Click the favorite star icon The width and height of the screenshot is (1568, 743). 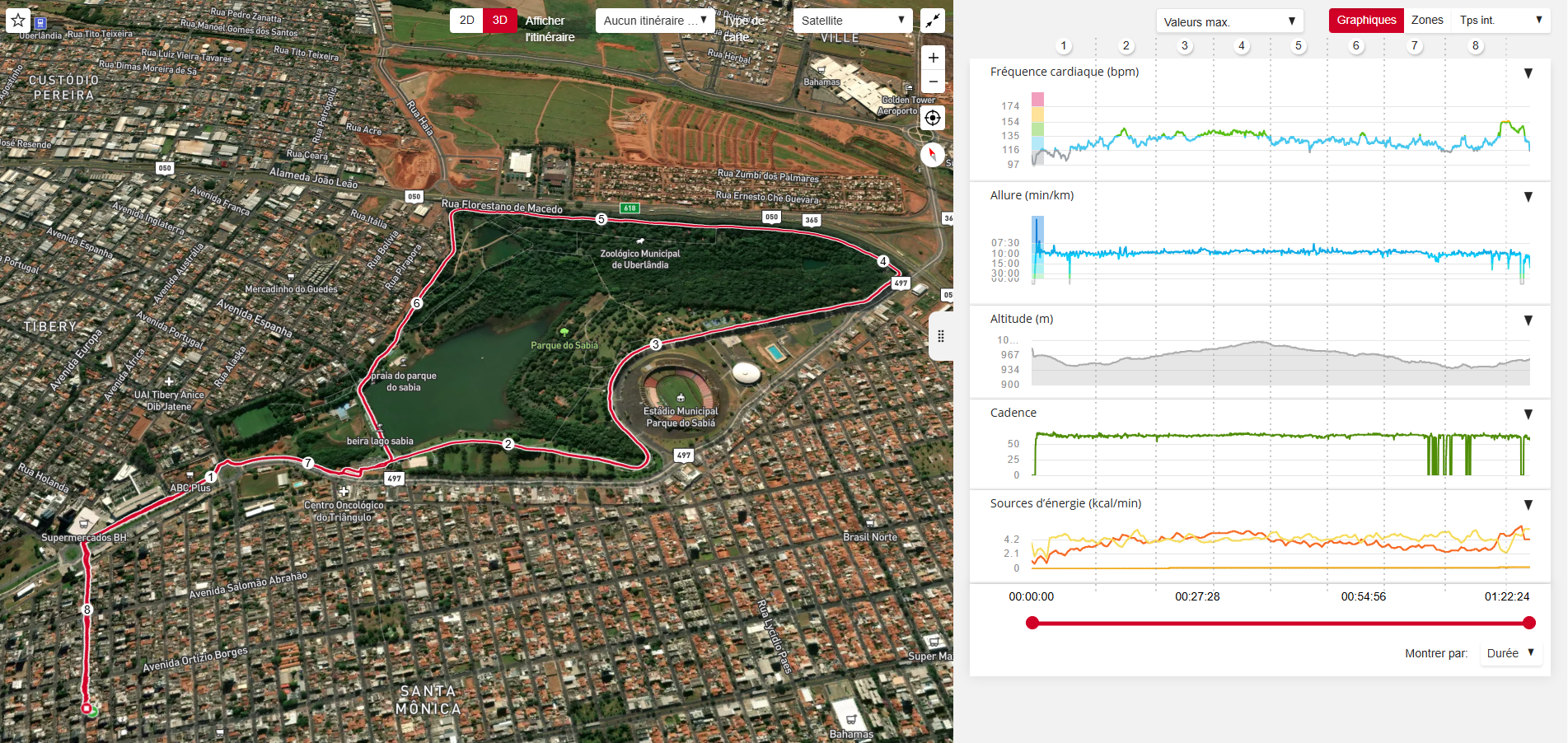pyautogui.click(x=18, y=21)
